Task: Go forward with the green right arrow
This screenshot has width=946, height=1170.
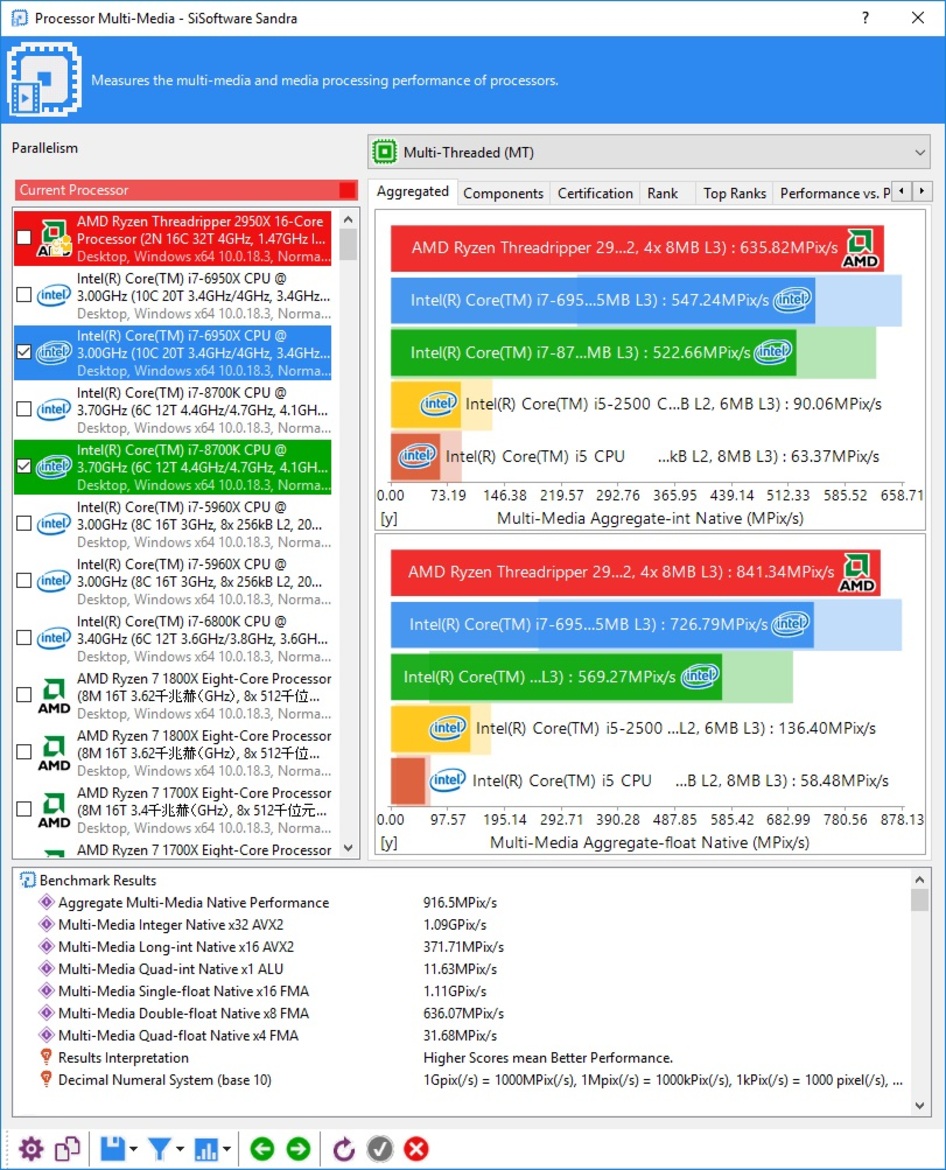Action: [298, 1148]
